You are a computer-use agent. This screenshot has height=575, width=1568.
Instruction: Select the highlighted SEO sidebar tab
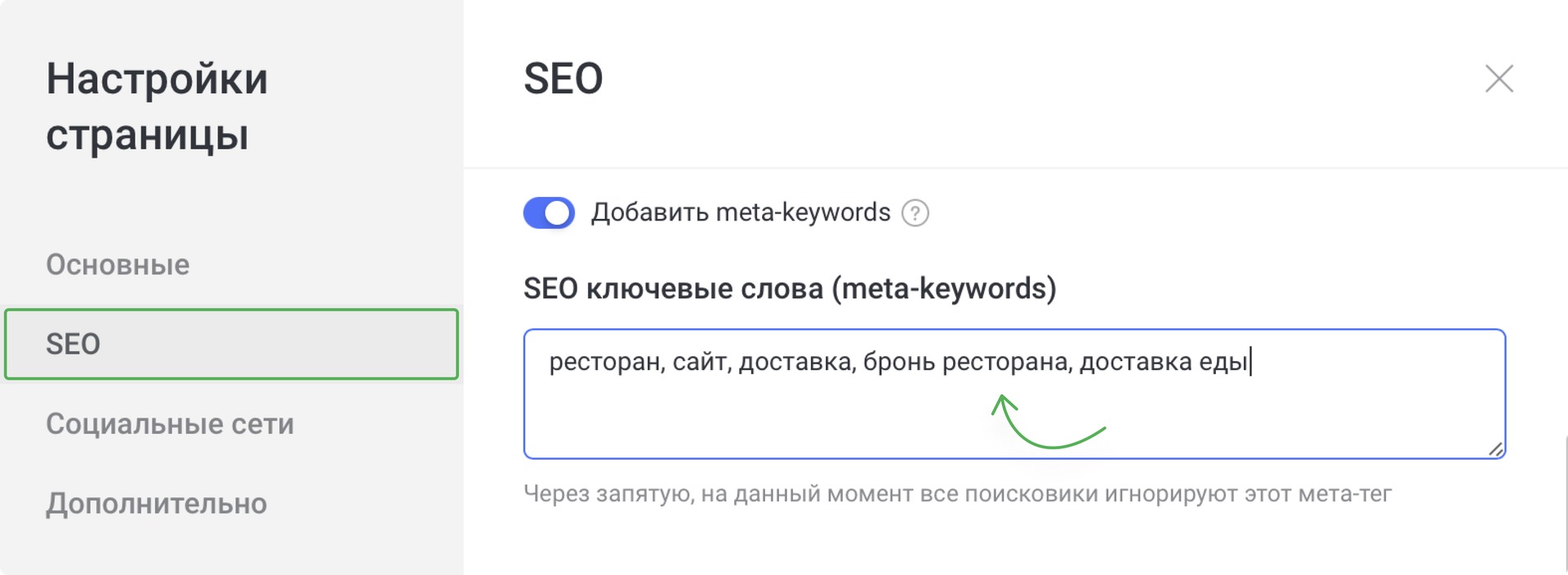pos(74,344)
